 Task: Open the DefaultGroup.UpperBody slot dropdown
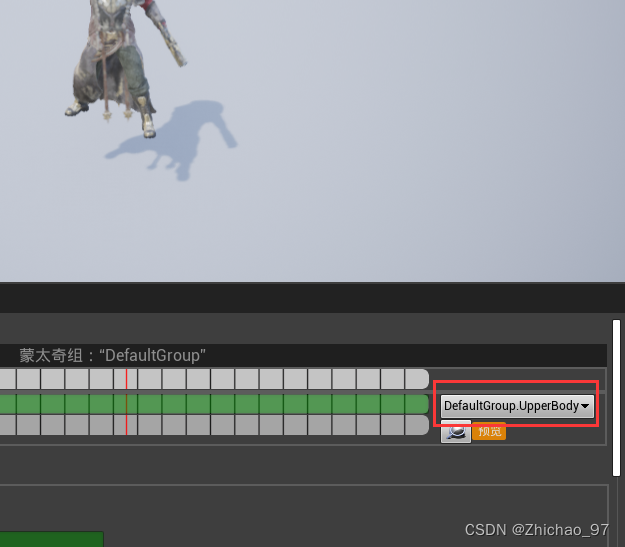[x=517, y=406]
